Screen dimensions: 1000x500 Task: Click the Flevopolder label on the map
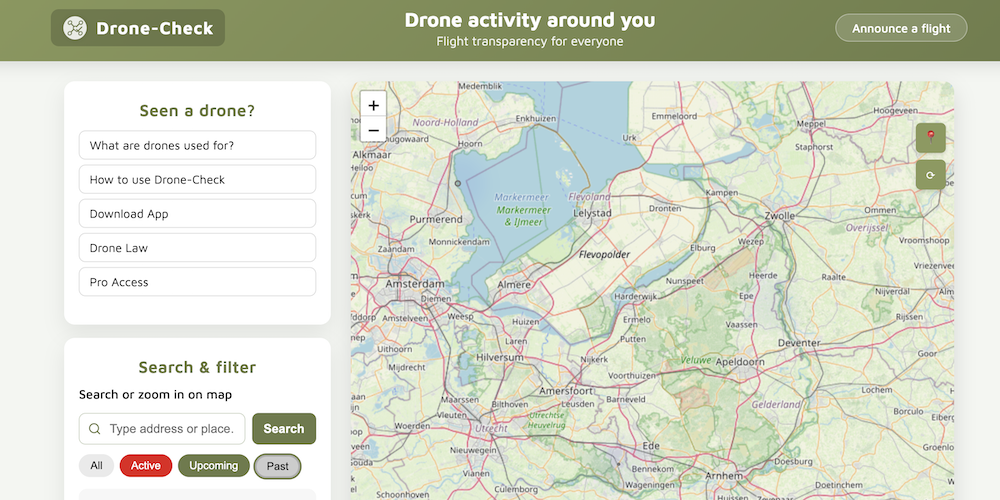click(604, 254)
